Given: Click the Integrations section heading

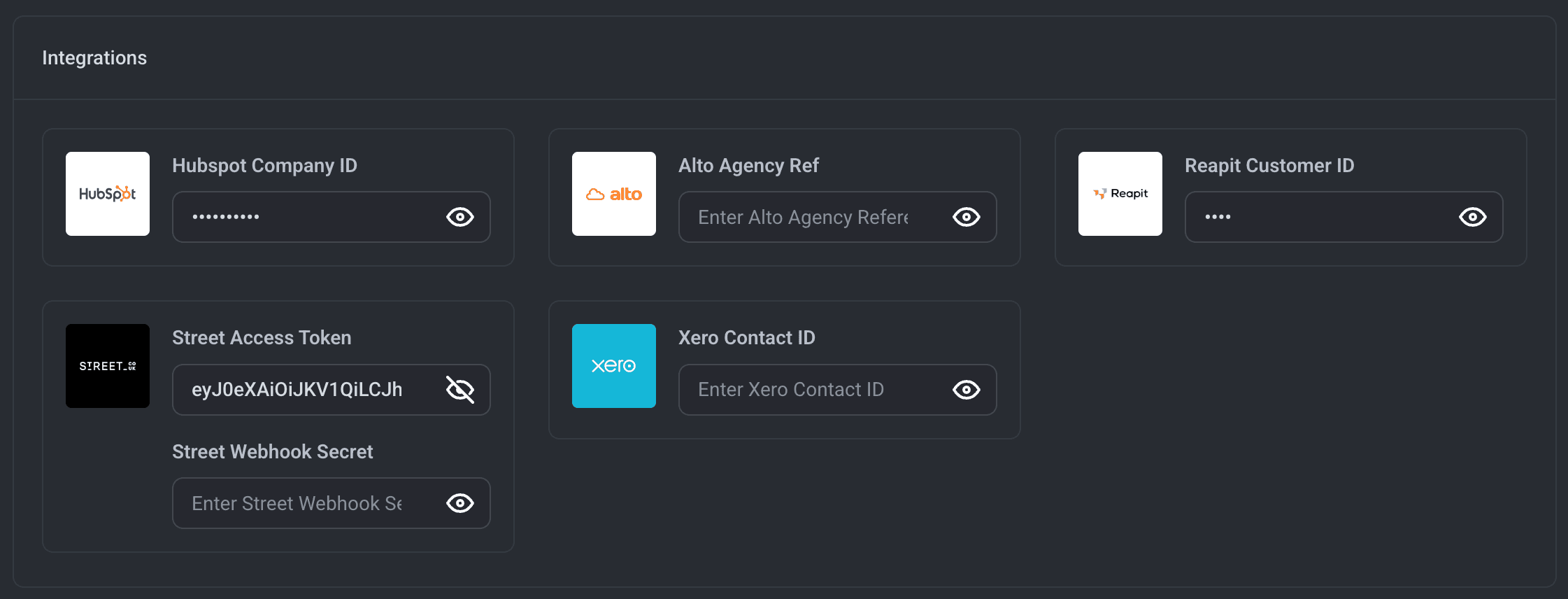Looking at the screenshot, I should pyautogui.click(x=94, y=57).
